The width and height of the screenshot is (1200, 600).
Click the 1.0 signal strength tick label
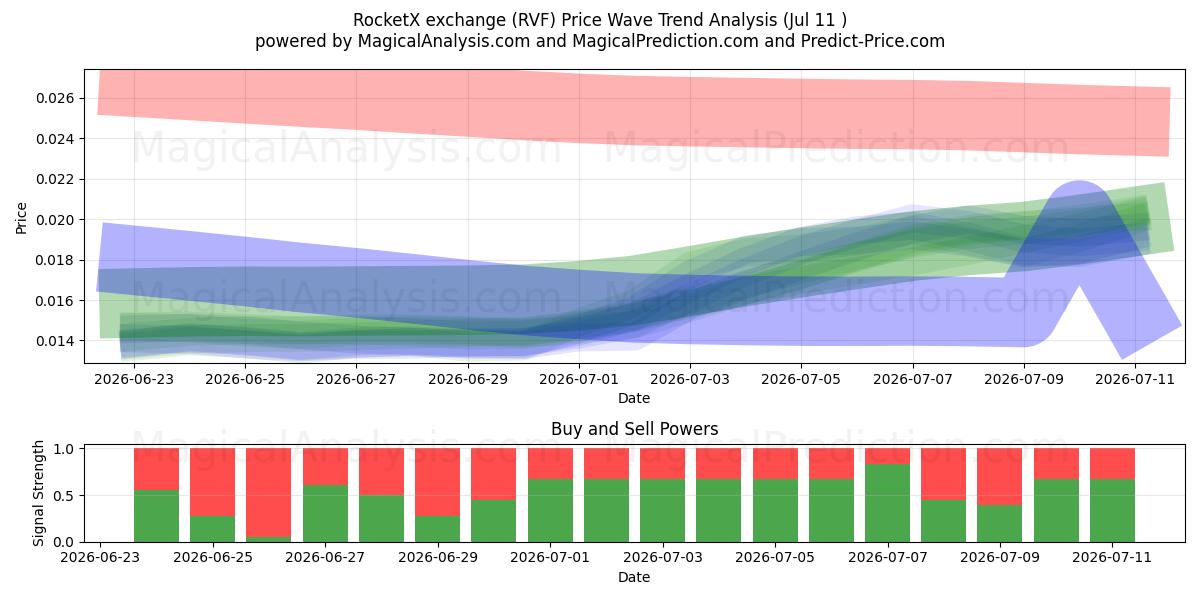[65, 449]
